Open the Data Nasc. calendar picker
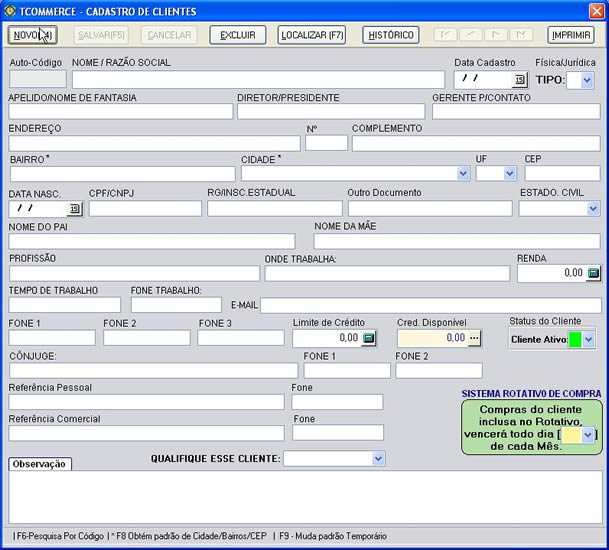Image resolution: width=609 pixels, height=550 pixels. pos(75,209)
